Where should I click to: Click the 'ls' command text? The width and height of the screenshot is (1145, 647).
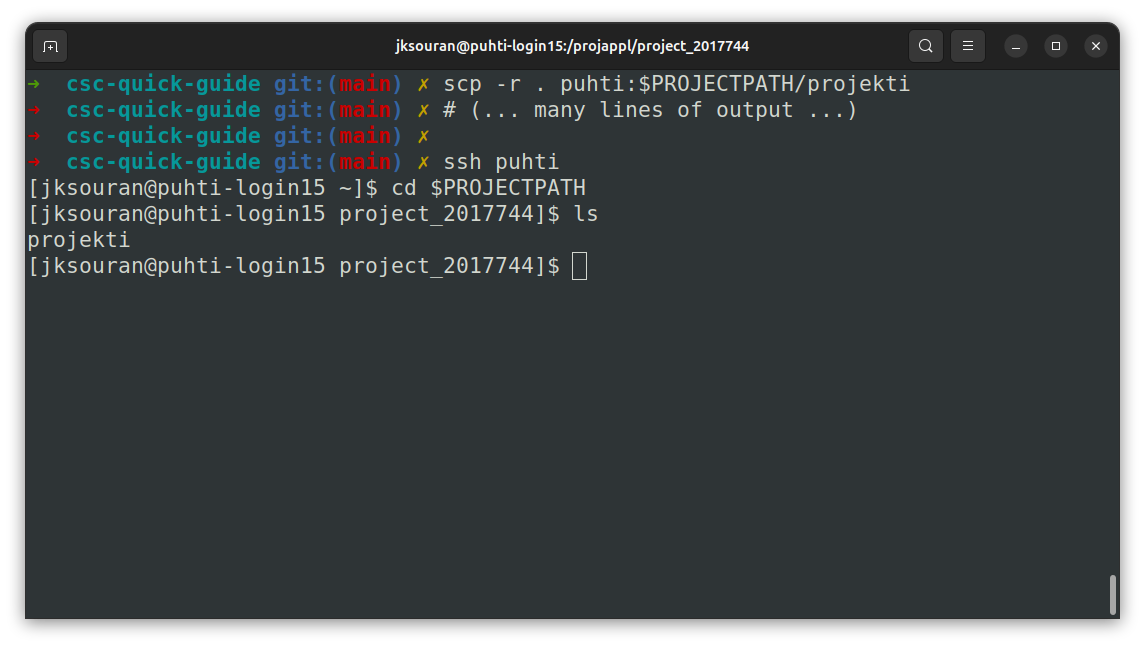[585, 214]
